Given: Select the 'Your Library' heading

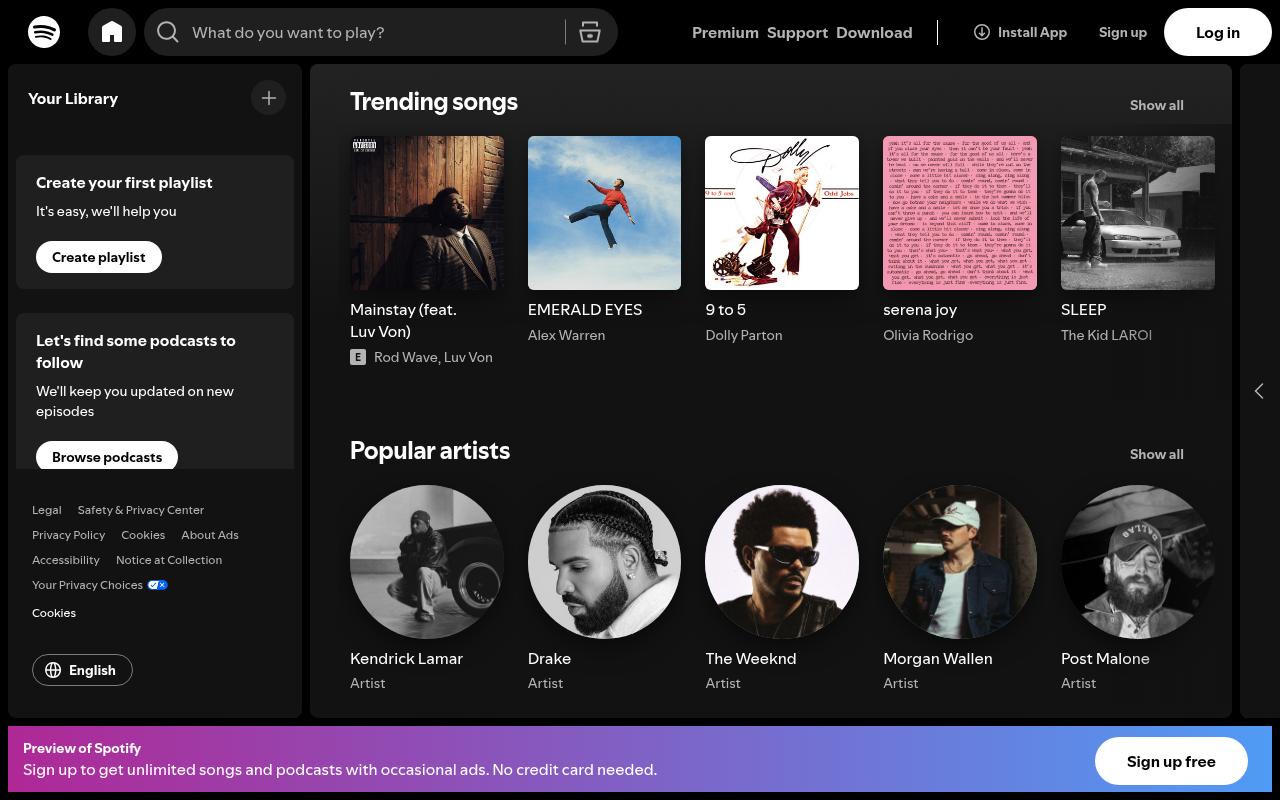Looking at the screenshot, I should pyautogui.click(x=73, y=98).
